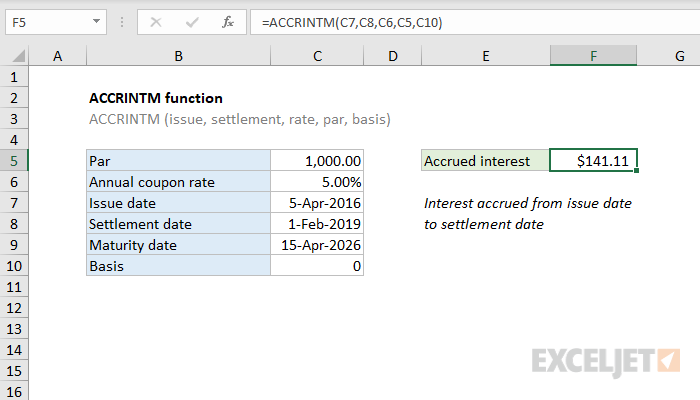Screen dimensions: 700x400
Task: Select the cell with value 1,000.00
Action: (x=317, y=161)
